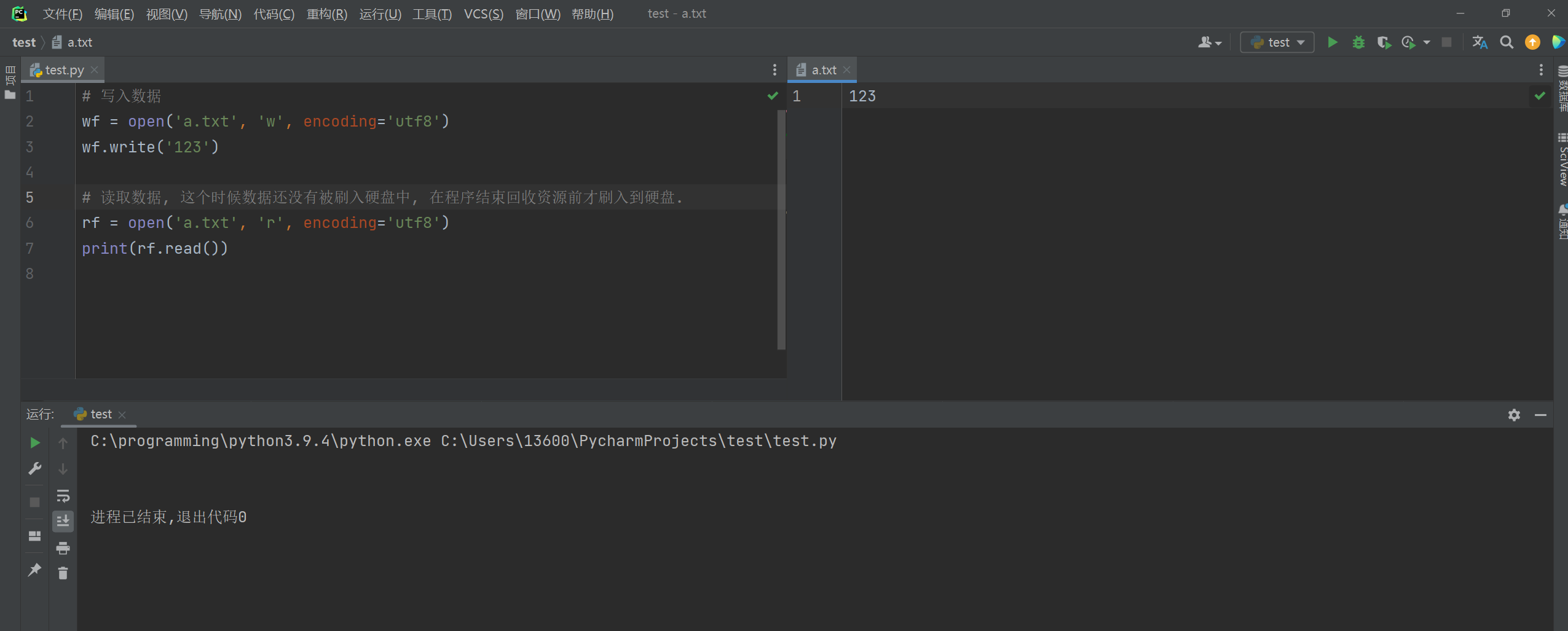Click the 进程已结束,退出代码0 console message
Viewport: 1568px width, 631px height.
168,517
